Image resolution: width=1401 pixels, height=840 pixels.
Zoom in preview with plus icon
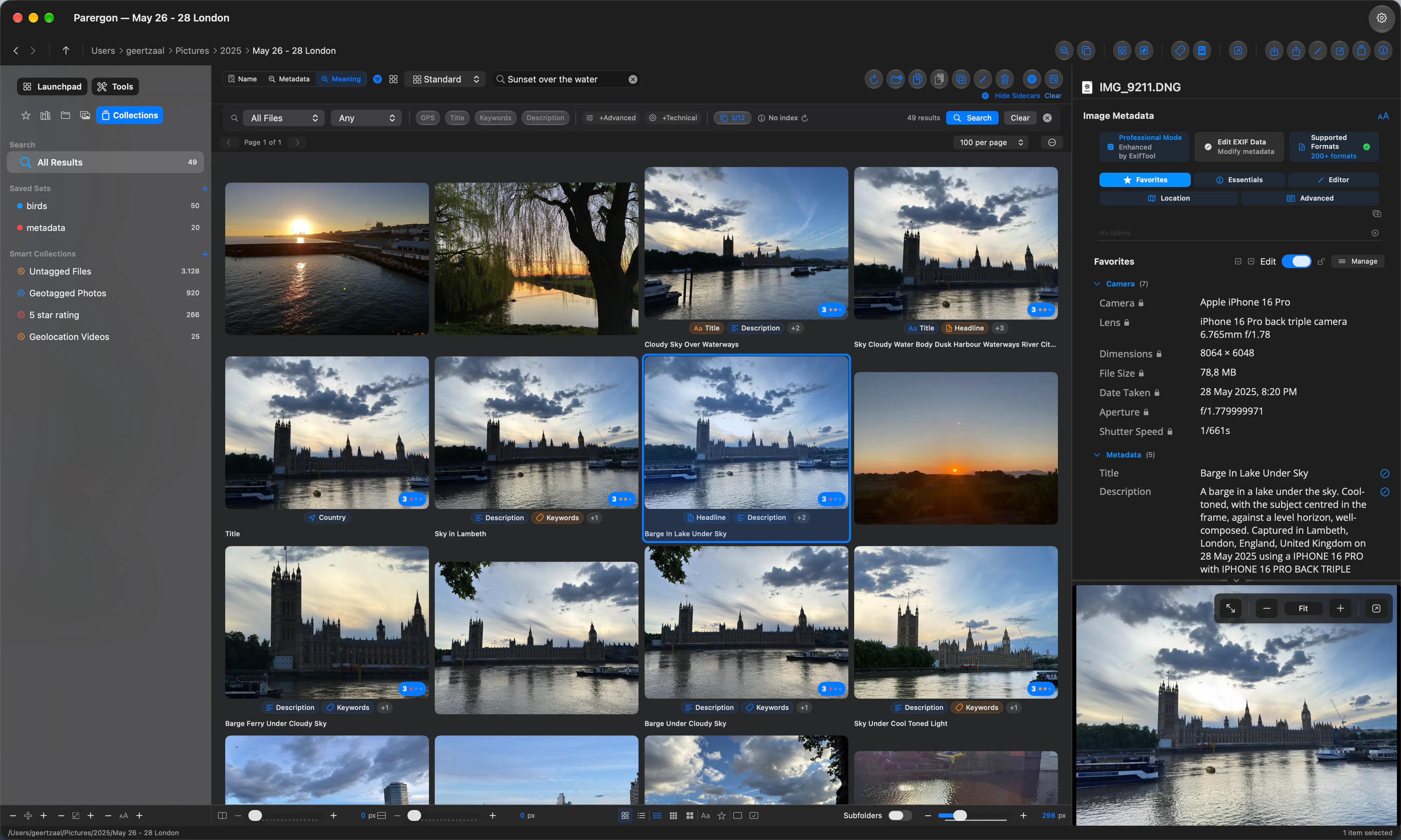(1340, 609)
